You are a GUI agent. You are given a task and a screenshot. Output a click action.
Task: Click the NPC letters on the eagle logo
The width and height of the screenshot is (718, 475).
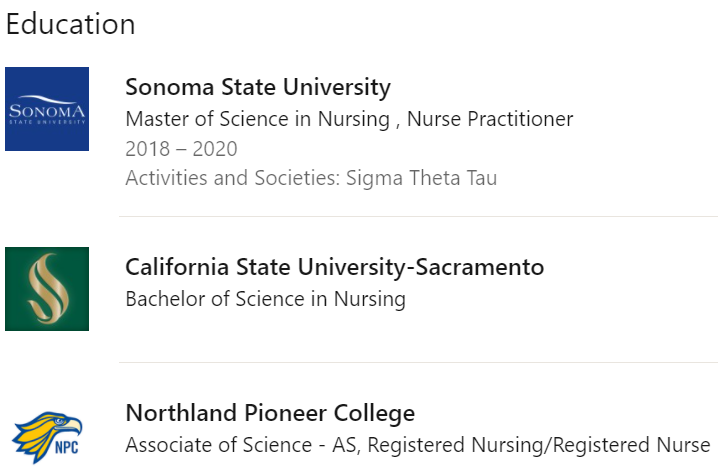pyautogui.click(x=67, y=447)
